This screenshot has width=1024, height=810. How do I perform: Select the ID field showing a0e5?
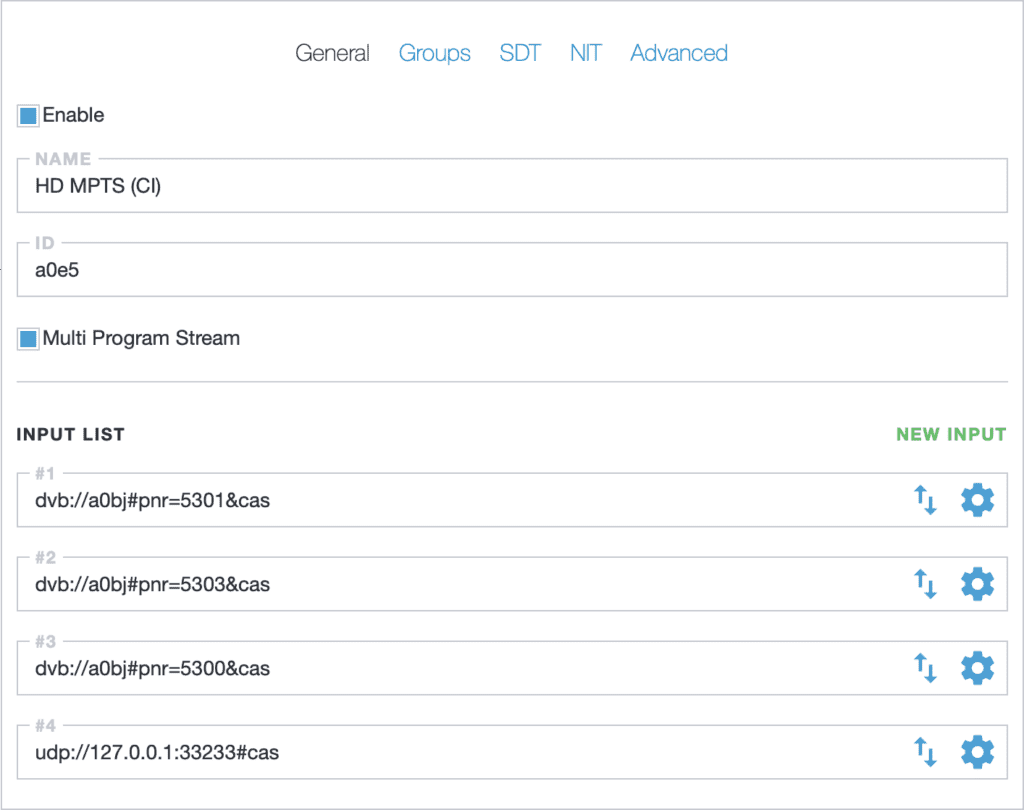coord(400,269)
